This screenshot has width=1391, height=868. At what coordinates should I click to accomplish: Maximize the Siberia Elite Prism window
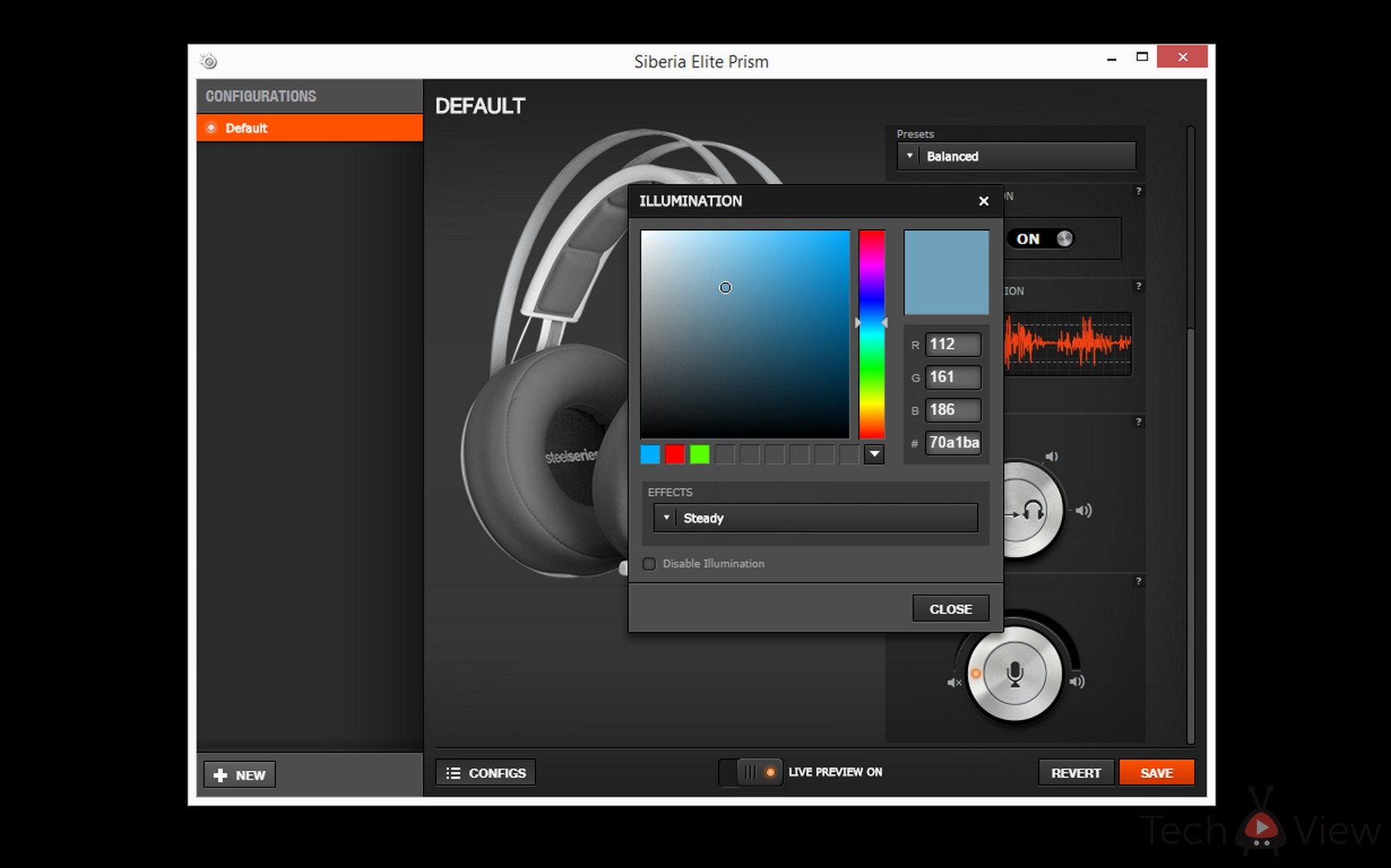coord(1142,57)
